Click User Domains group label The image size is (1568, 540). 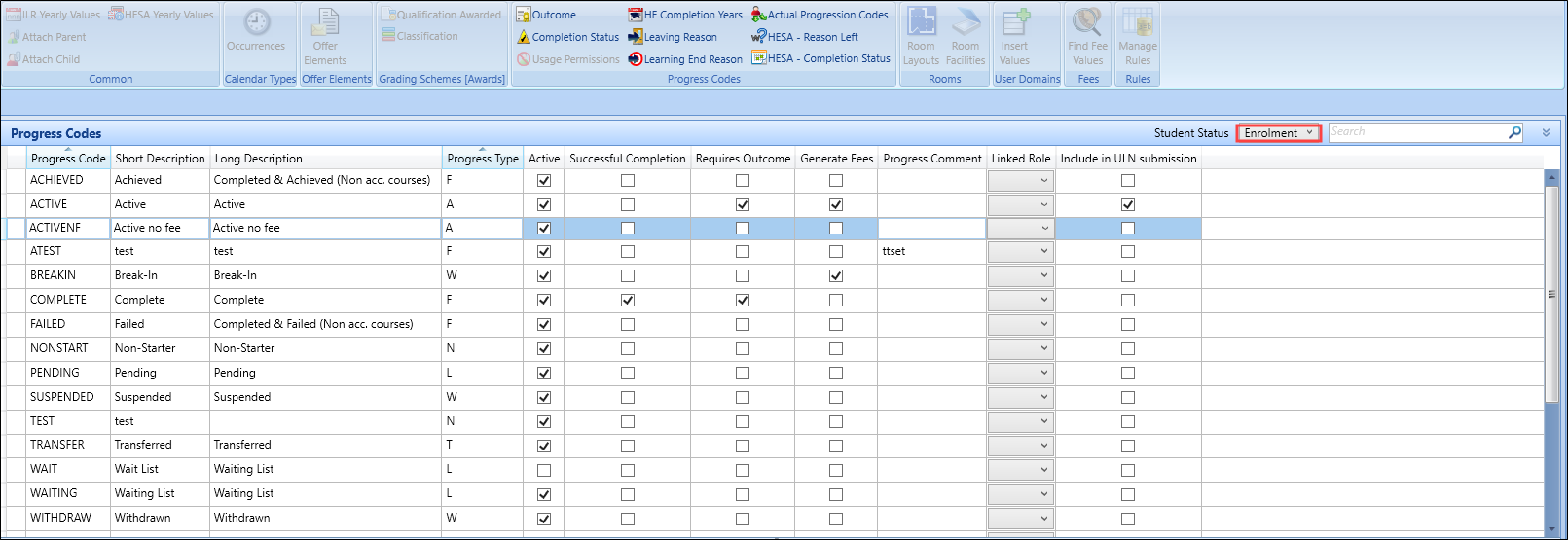tap(1027, 79)
